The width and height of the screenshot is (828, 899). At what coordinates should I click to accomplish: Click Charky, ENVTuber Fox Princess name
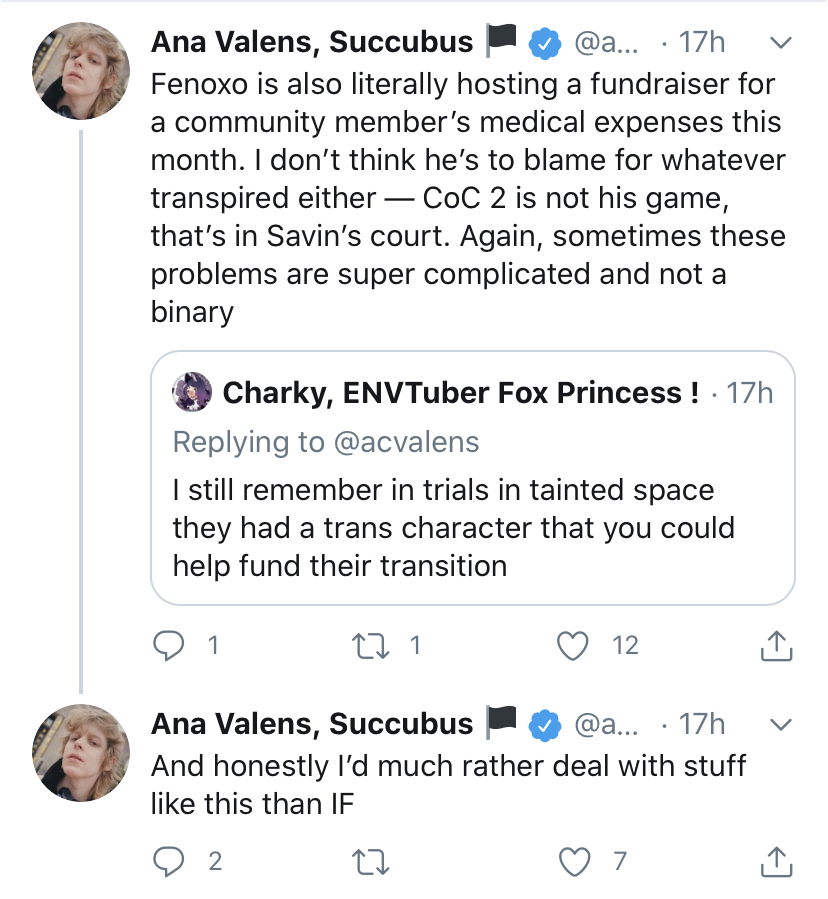[x=460, y=393]
